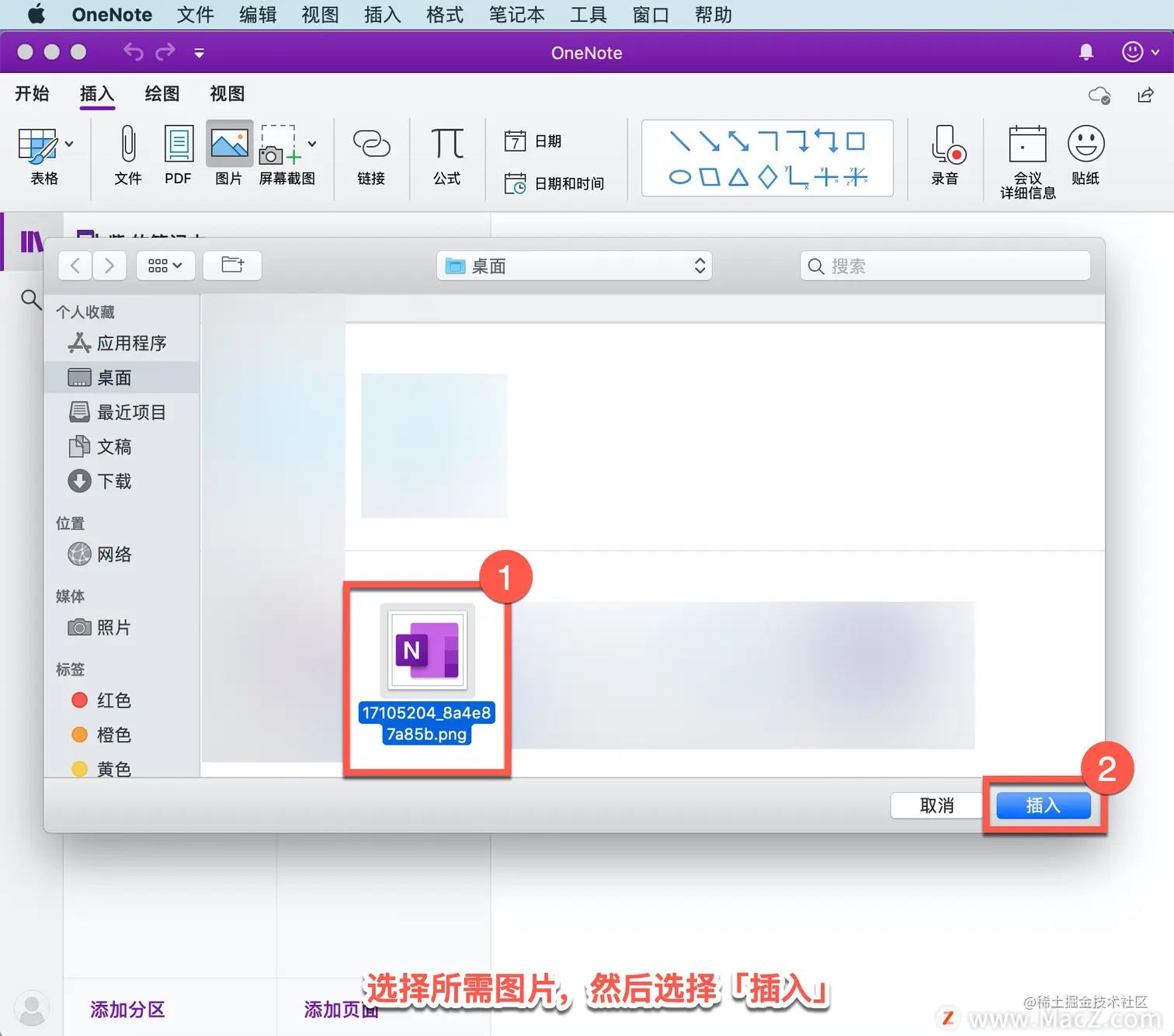Open the 帮助 menu
Image resolution: width=1174 pixels, height=1036 pixels.
(714, 15)
